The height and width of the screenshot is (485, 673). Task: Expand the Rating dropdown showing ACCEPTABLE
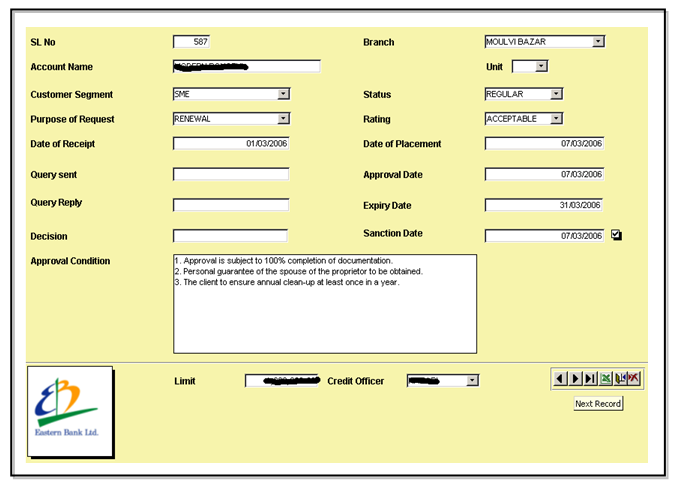pos(556,118)
